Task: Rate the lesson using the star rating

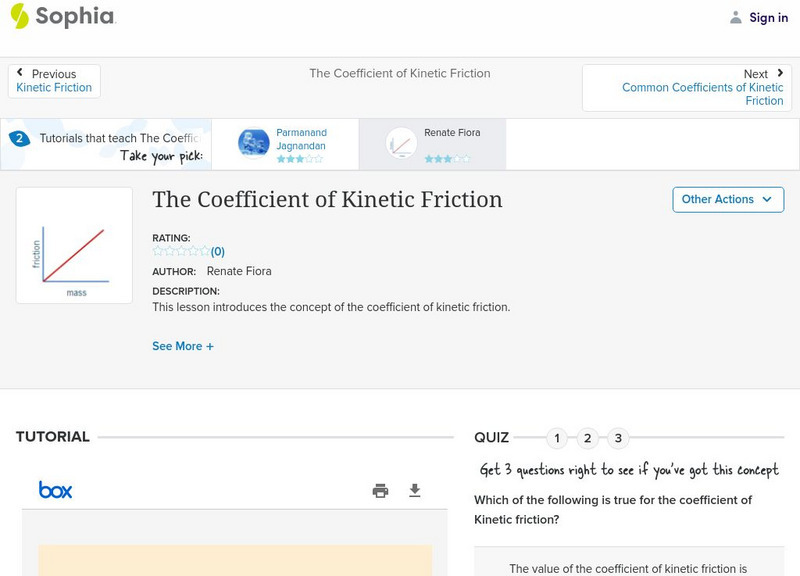Action: (181, 252)
